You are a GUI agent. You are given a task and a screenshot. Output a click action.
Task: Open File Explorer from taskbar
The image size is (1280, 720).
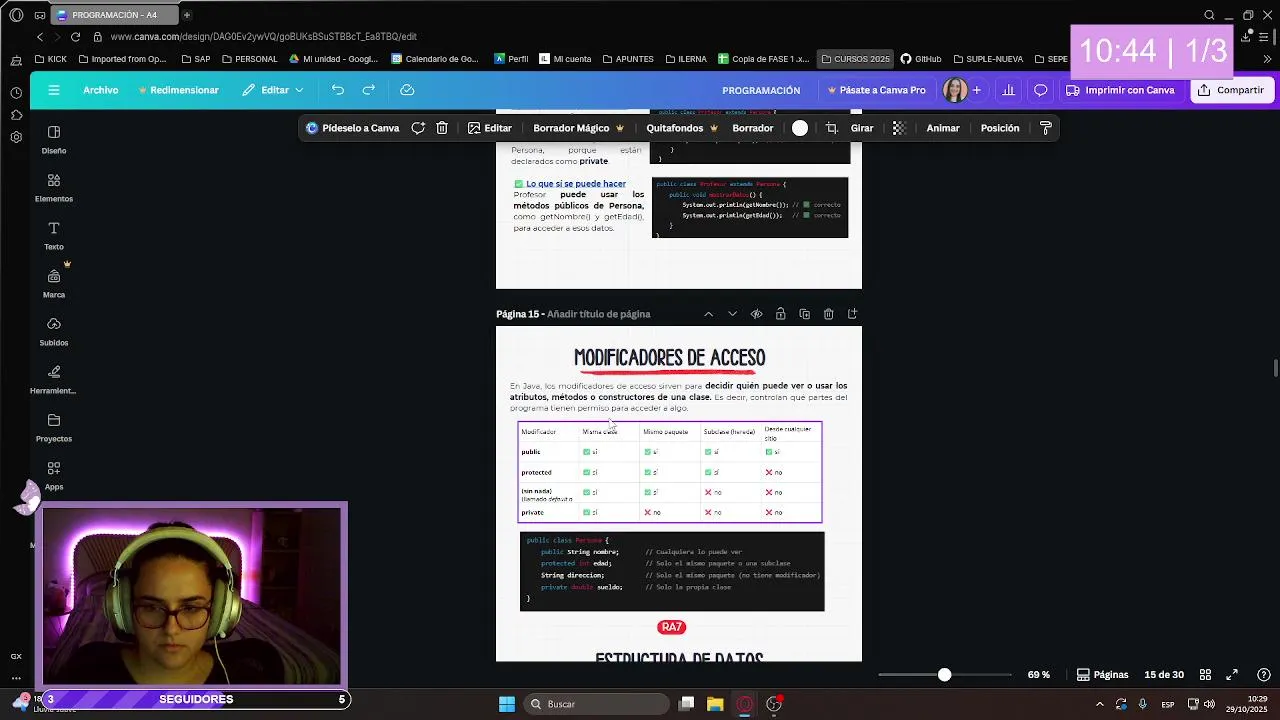715,704
